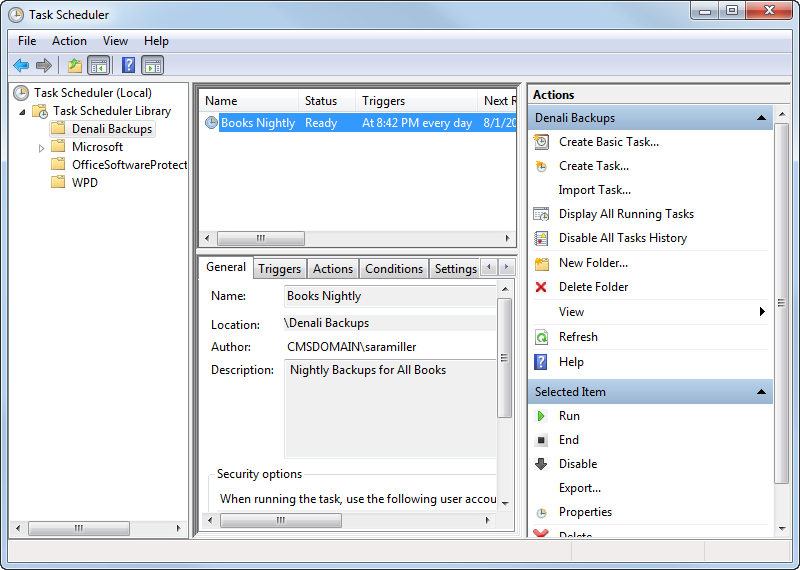Click the tree pane horizontal scrollbar thumb
The width and height of the screenshot is (800, 570).
pos(79,528)
